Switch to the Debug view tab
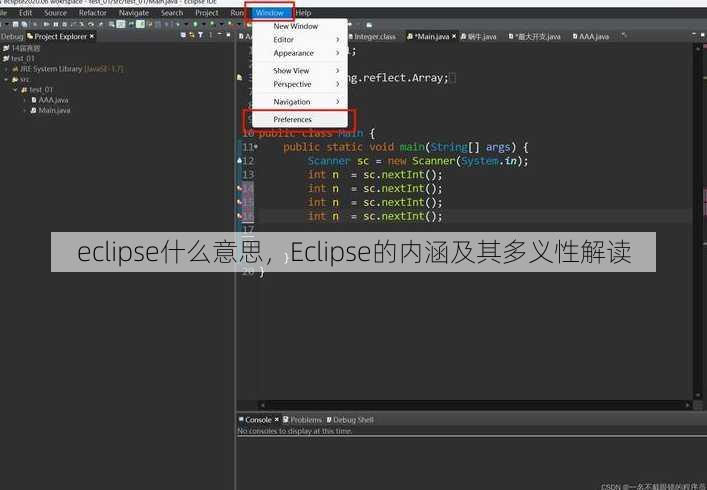 [12, 37]
